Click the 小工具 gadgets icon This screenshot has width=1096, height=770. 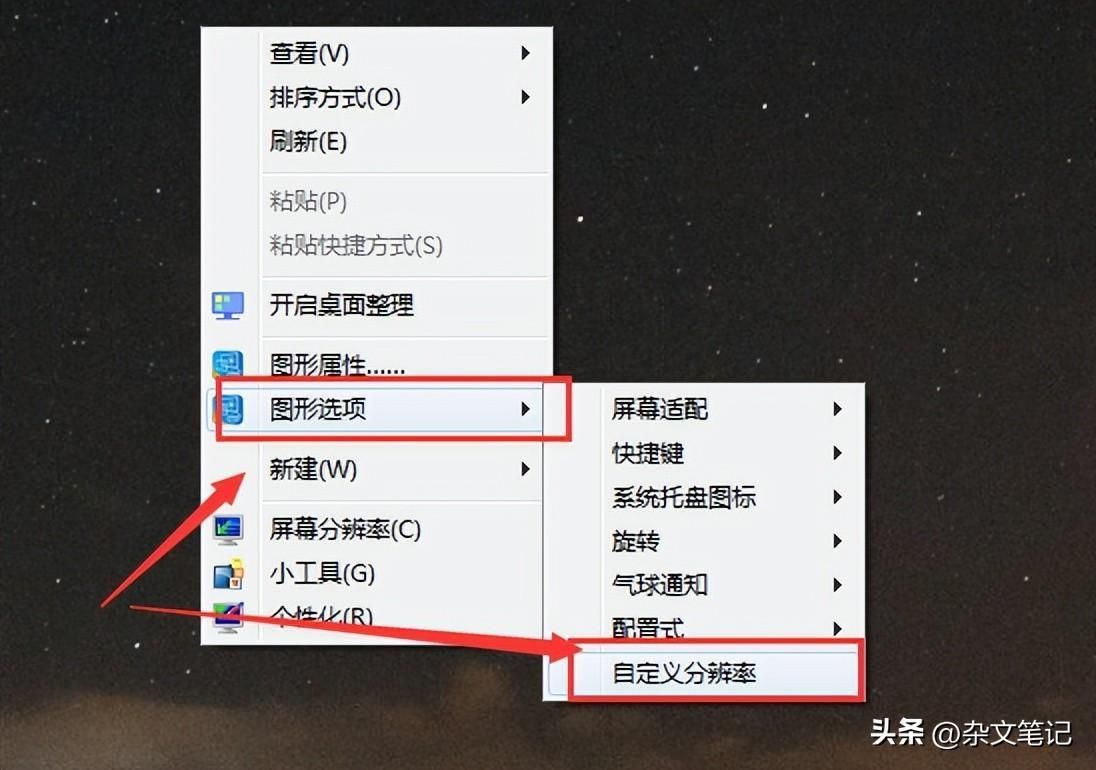point(228,574)
